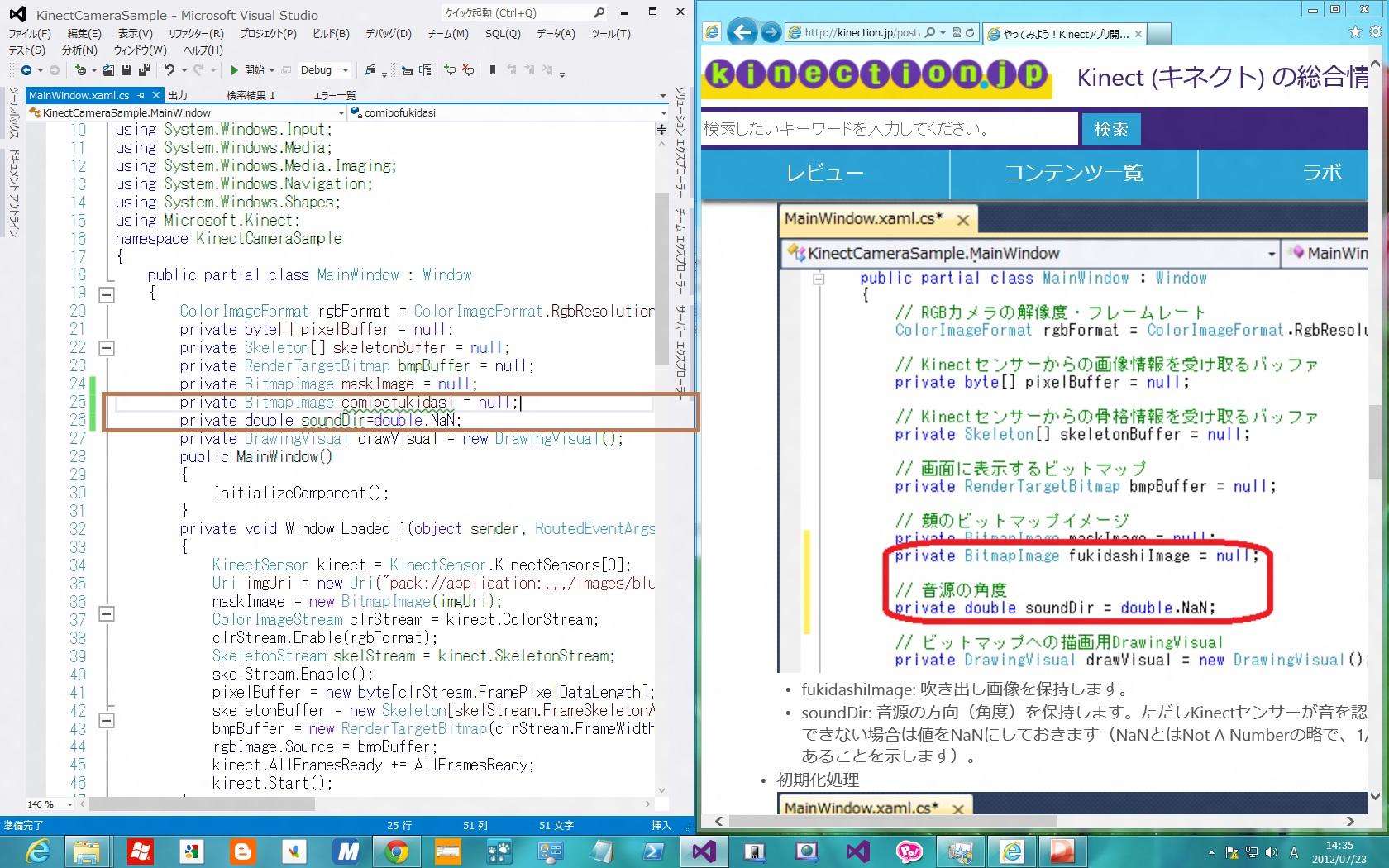1389x868 pixels.
Task: Toggle pin on MainWindow.xaml.cs tab
Action: click(141, 95)
